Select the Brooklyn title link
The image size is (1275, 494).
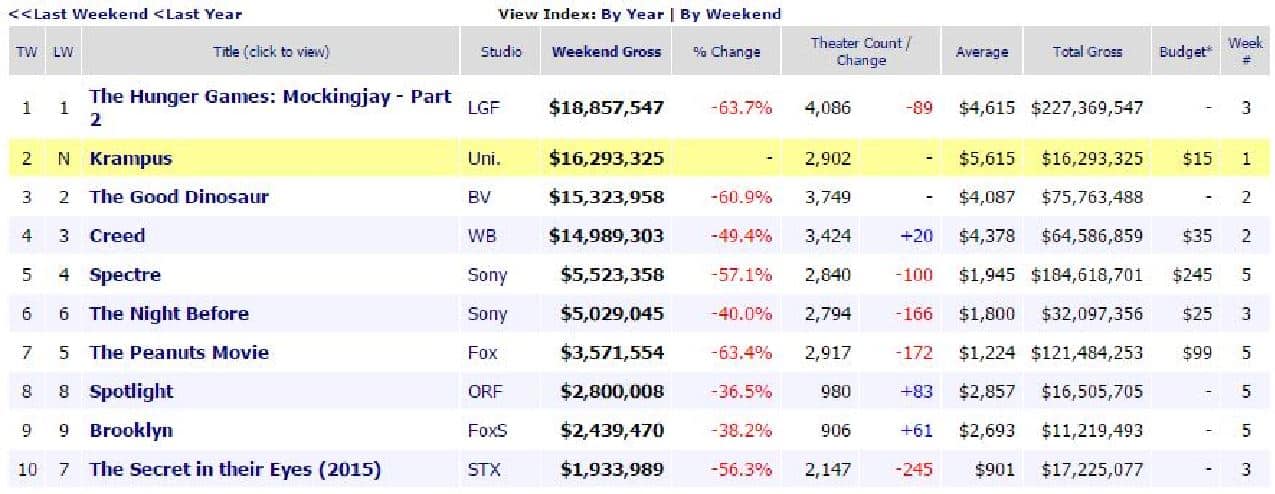[130, 431]
